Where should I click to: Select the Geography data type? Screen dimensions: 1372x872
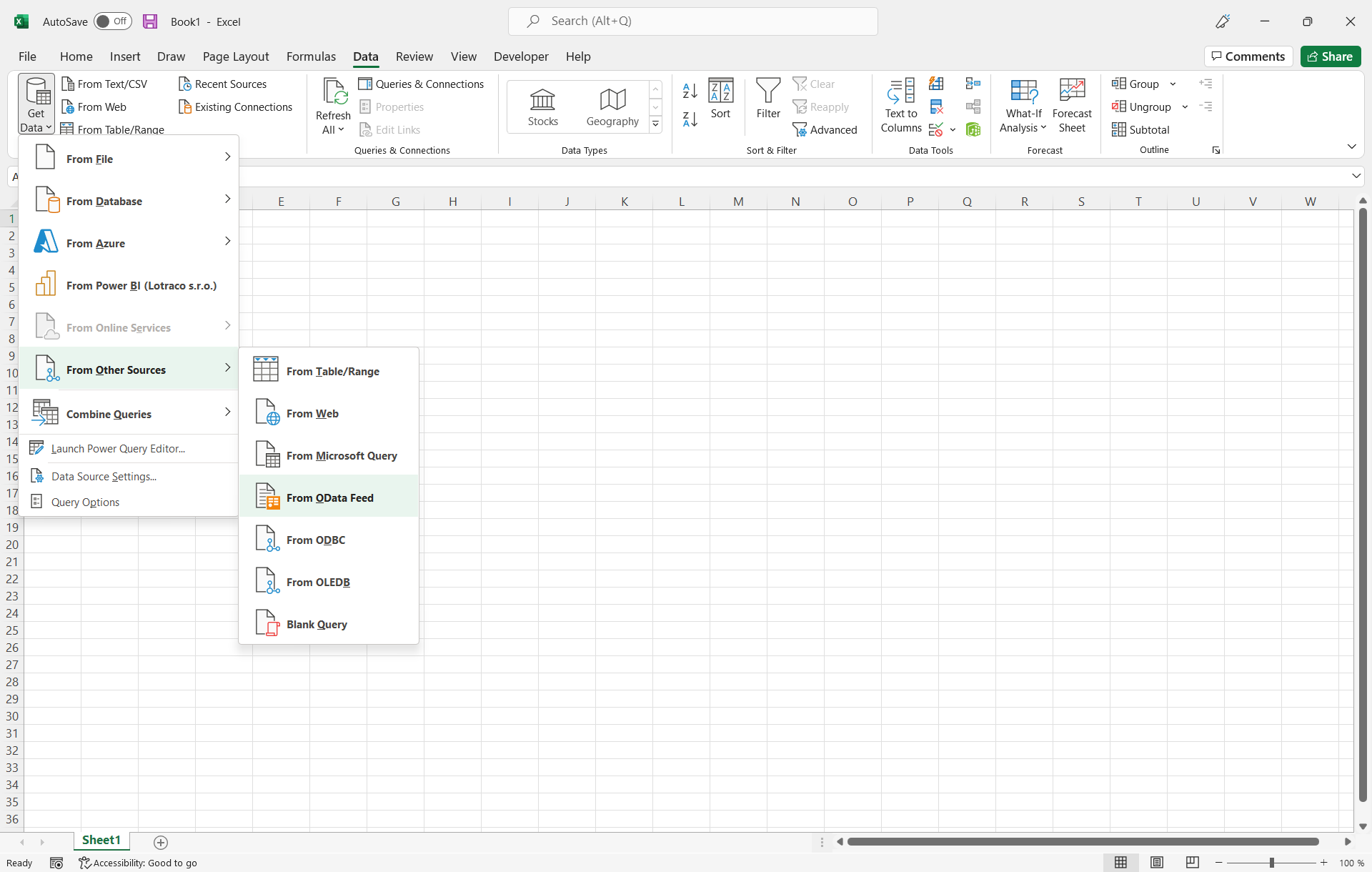pyautogui.click(x=612, y=106)
